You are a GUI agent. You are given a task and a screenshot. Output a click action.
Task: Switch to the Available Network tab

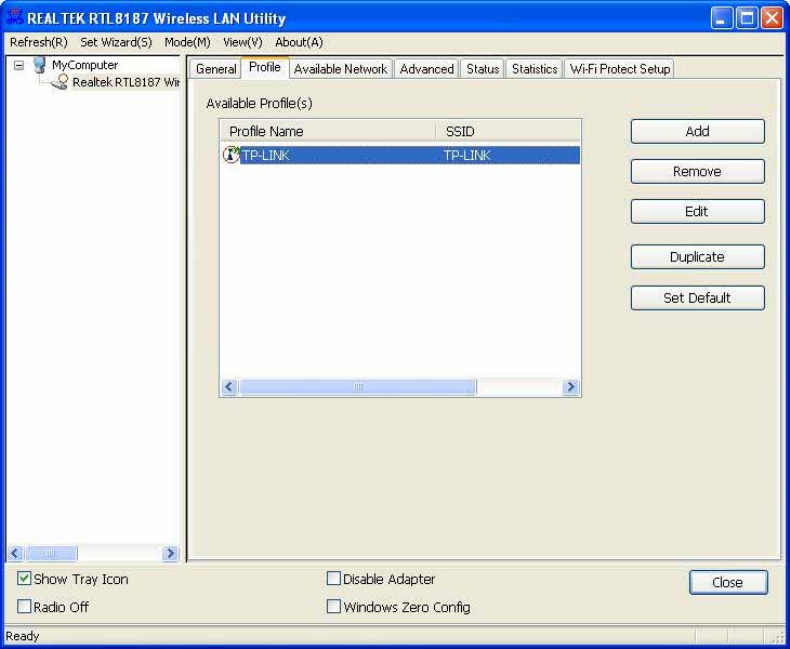341,69
